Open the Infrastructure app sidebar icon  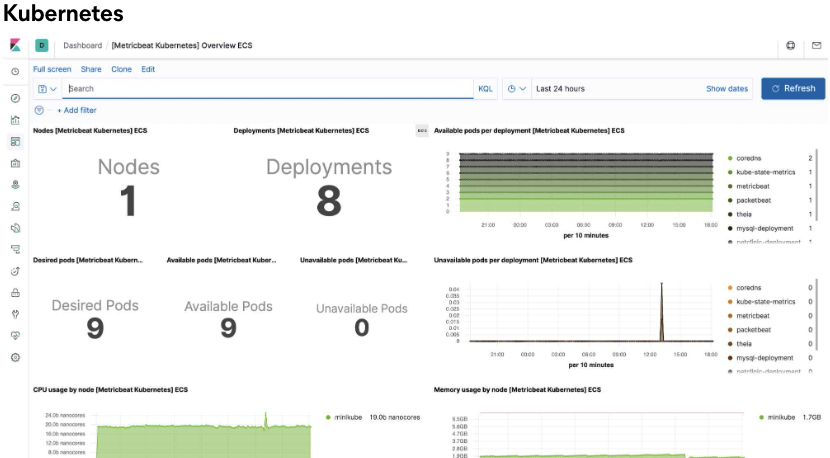point(15,228)
